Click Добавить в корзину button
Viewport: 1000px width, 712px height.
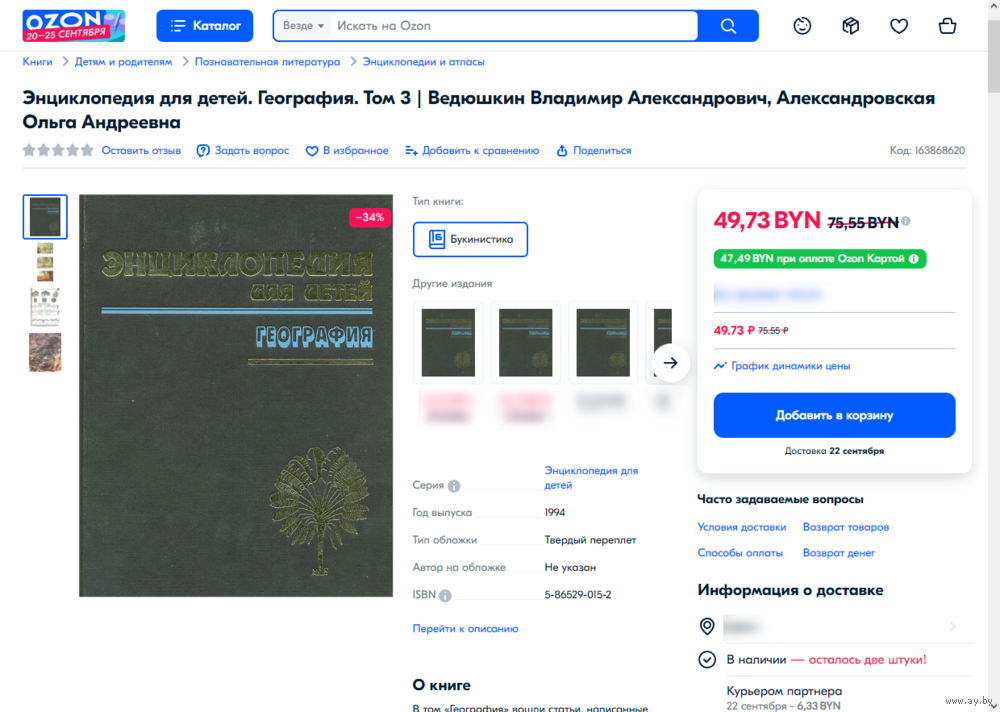[x=834, y=415]
